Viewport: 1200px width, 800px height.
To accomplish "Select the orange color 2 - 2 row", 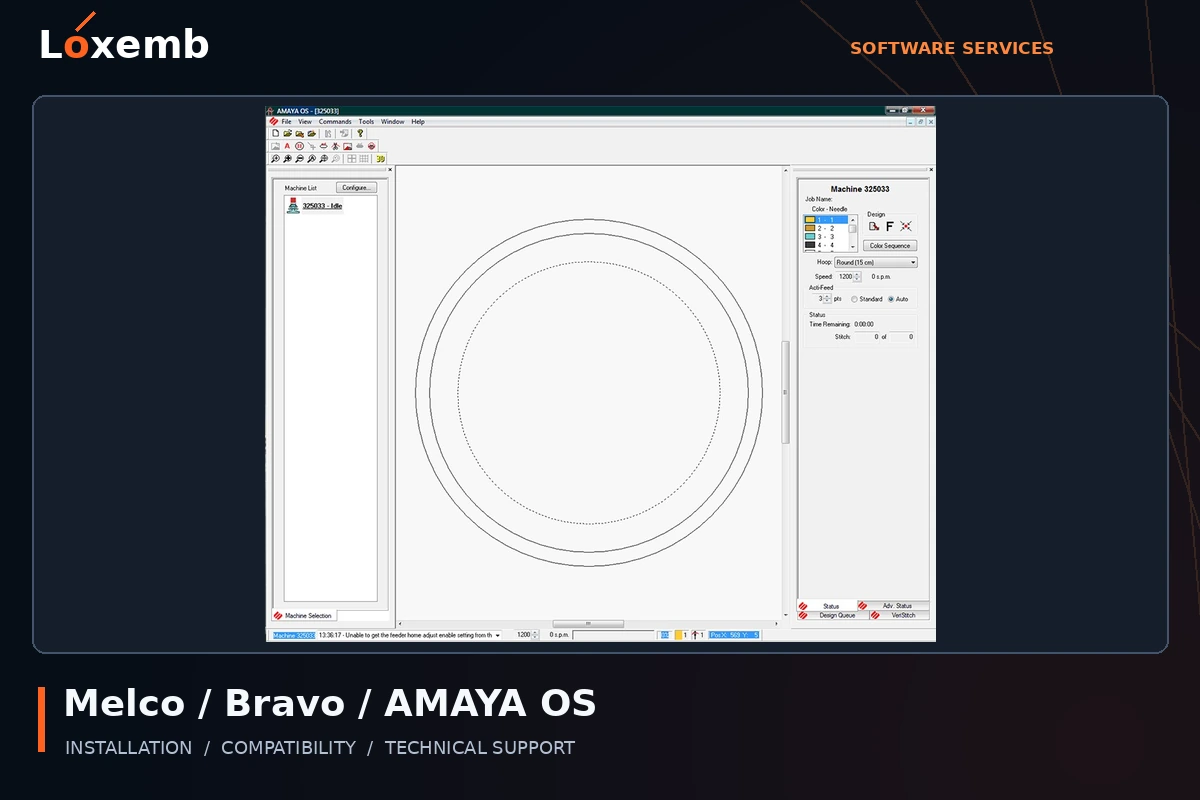I will [x=826, y=228].
